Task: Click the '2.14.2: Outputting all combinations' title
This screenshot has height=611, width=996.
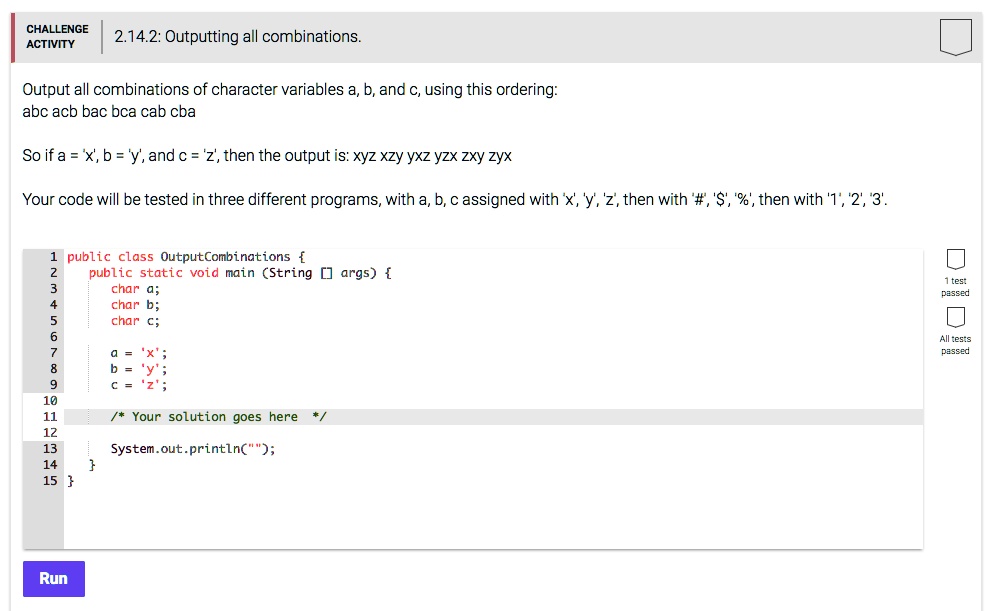Action: tap(237, 37)
